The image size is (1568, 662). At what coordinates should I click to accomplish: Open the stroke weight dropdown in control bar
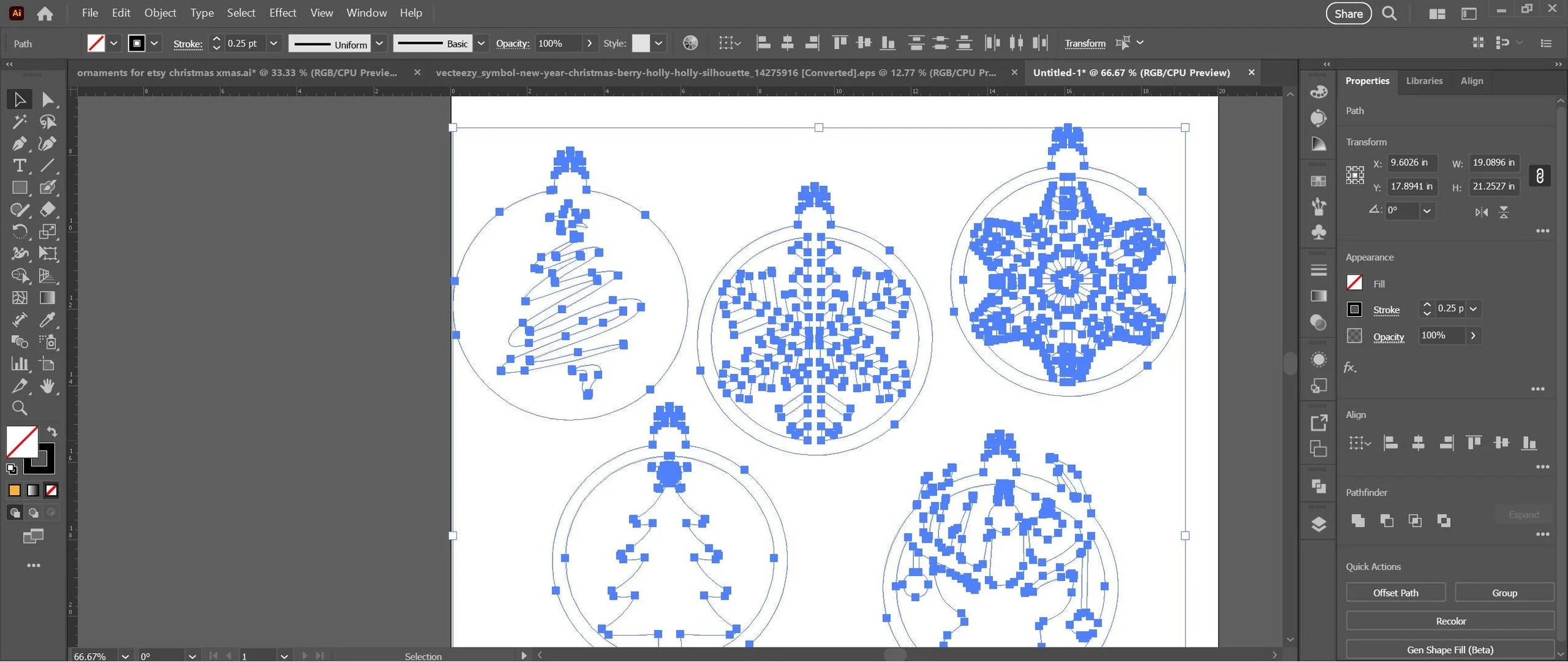coord(273,43)
